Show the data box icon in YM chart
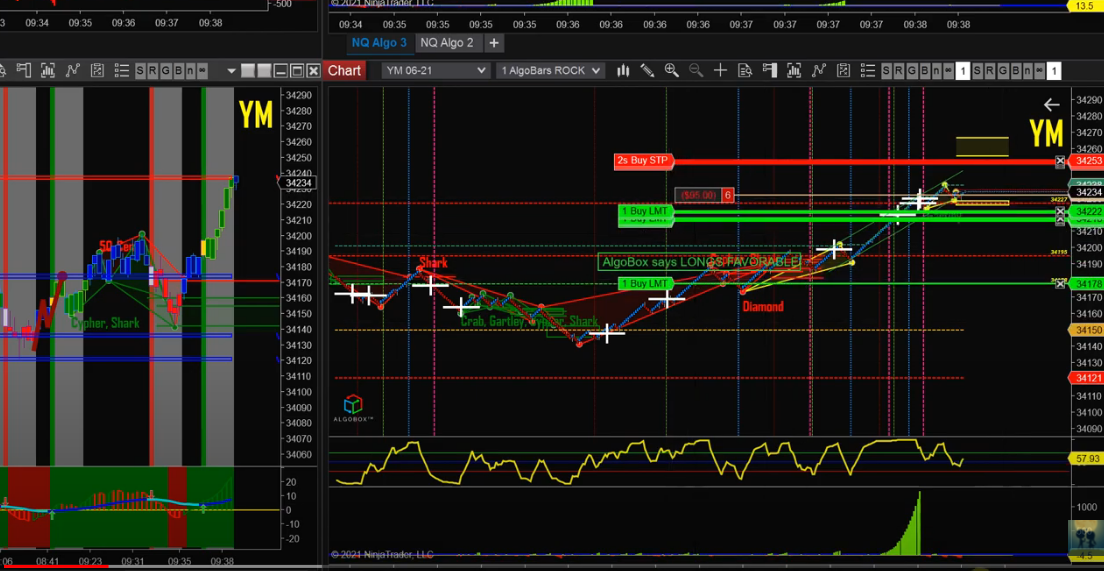The height and width of the screenshot is (571, 1104). (x=745, y=70)
